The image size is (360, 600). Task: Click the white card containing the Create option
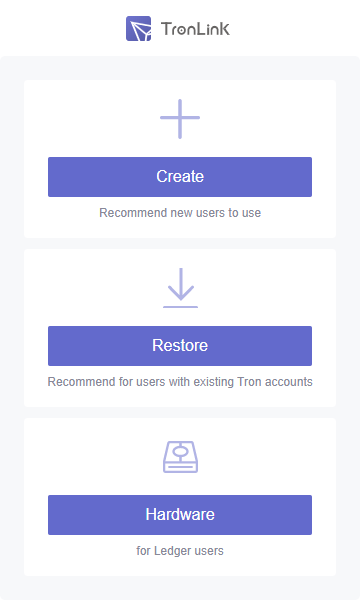pyautogui.click(x=180, y=159)
